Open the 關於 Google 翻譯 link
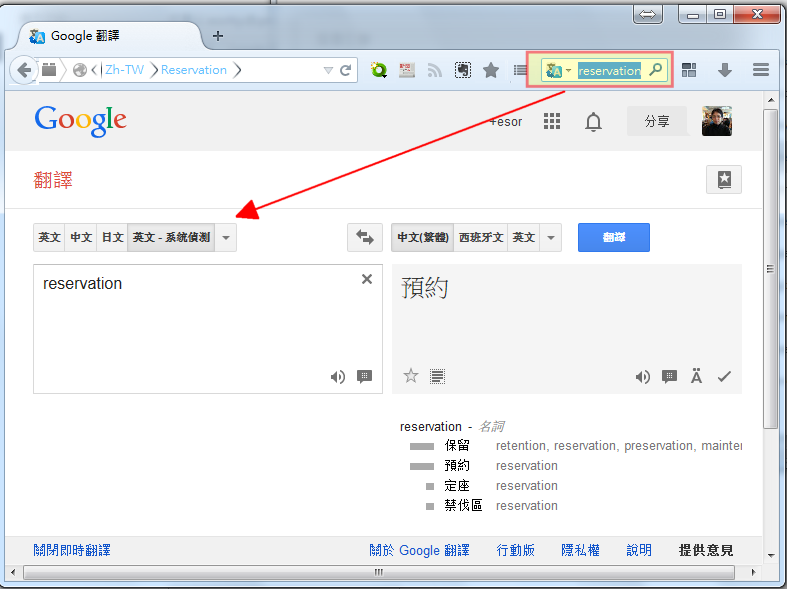787x589 pixels. (x=419, y=550)
